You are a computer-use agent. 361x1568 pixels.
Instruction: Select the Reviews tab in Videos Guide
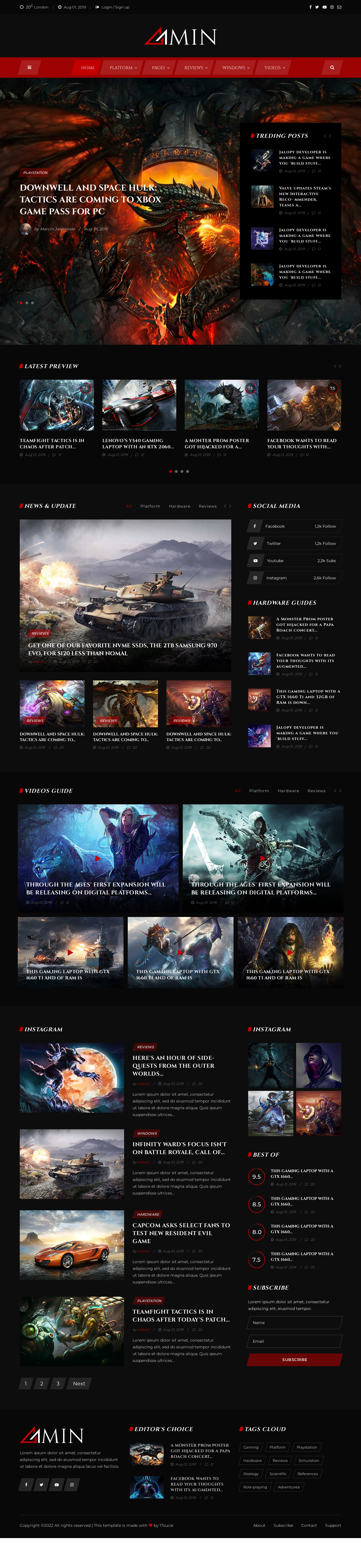pos(316,791)
